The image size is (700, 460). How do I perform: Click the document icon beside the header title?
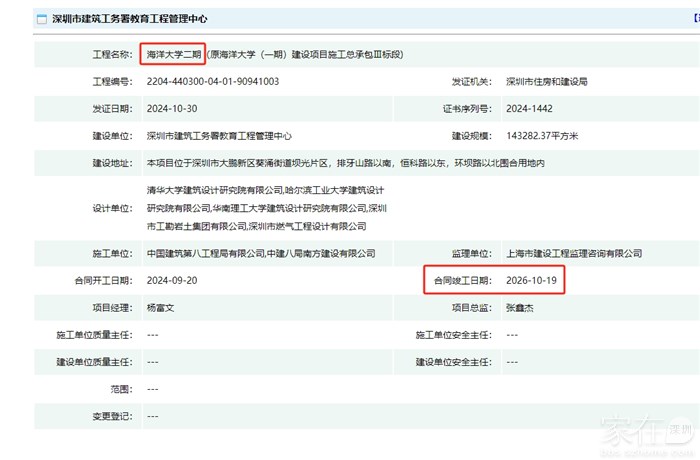(40, 19)
